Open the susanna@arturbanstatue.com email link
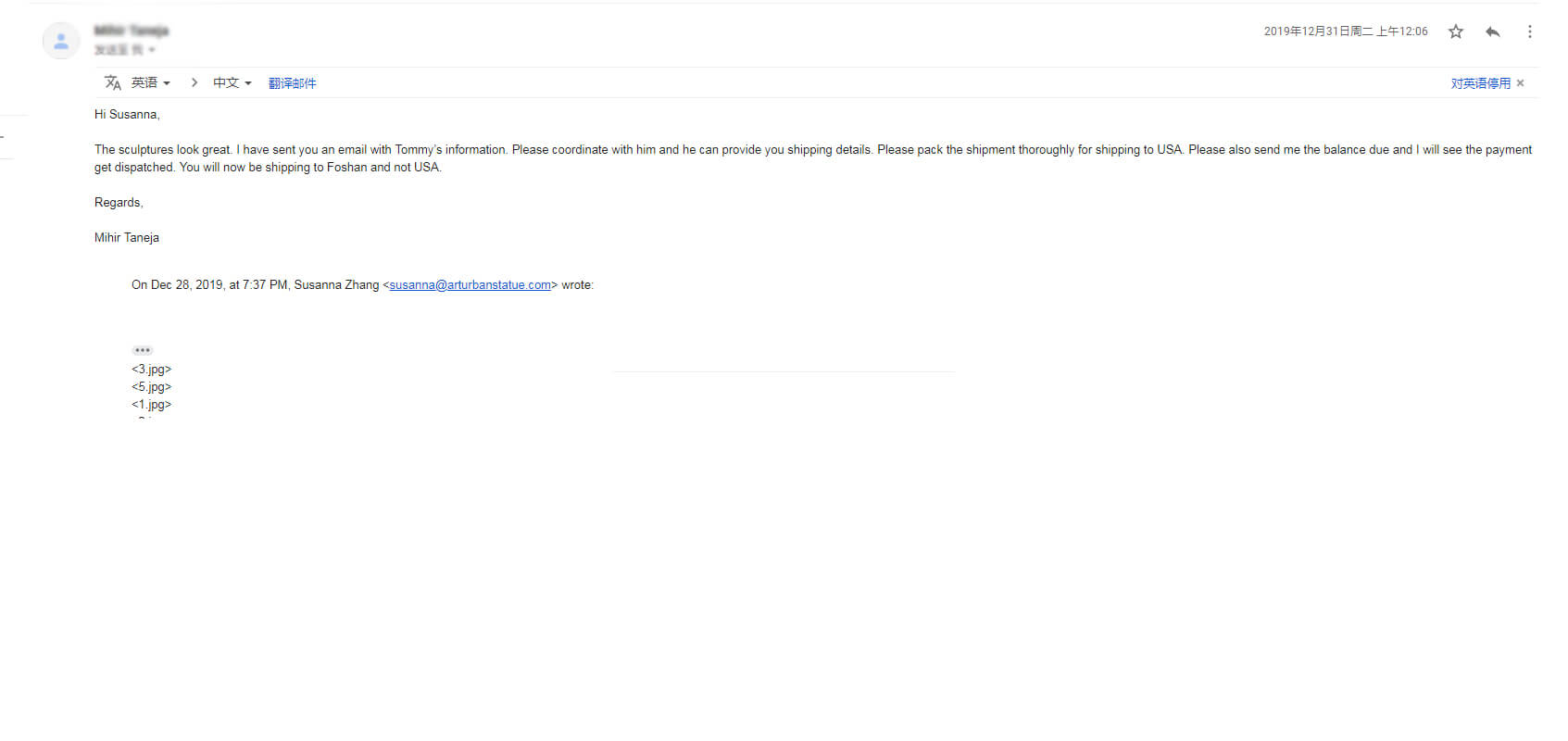The image size is (1568, 741). tap(470, 285)
